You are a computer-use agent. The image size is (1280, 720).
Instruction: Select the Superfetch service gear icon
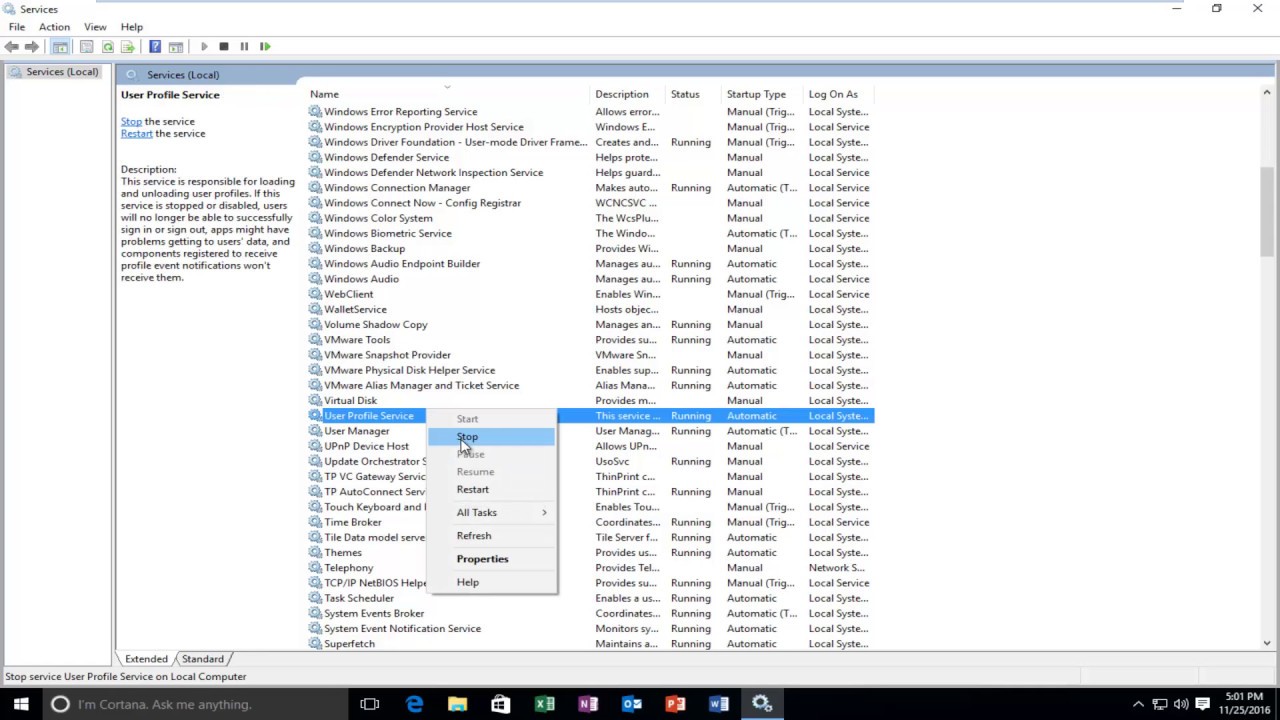pyautogui.click(x=315, y=644)
